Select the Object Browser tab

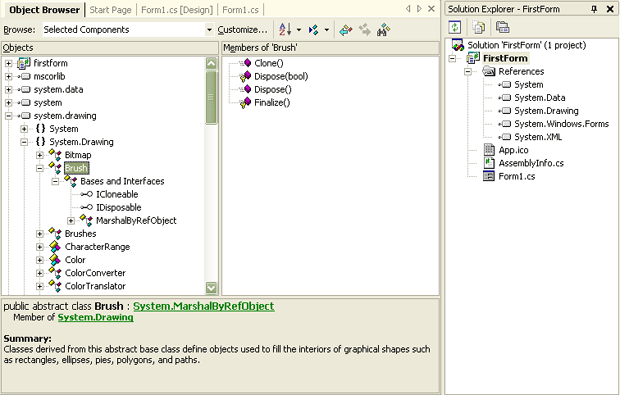coord(44,10)
